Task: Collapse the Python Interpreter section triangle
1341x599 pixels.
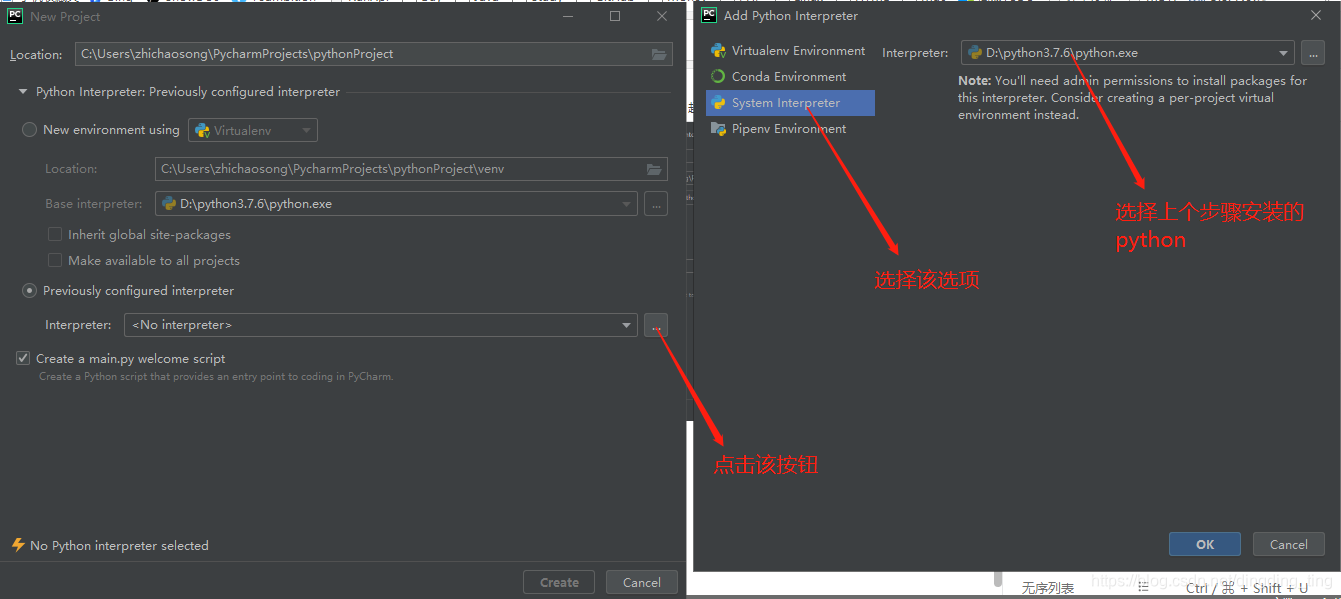Action: pos(23,92)
